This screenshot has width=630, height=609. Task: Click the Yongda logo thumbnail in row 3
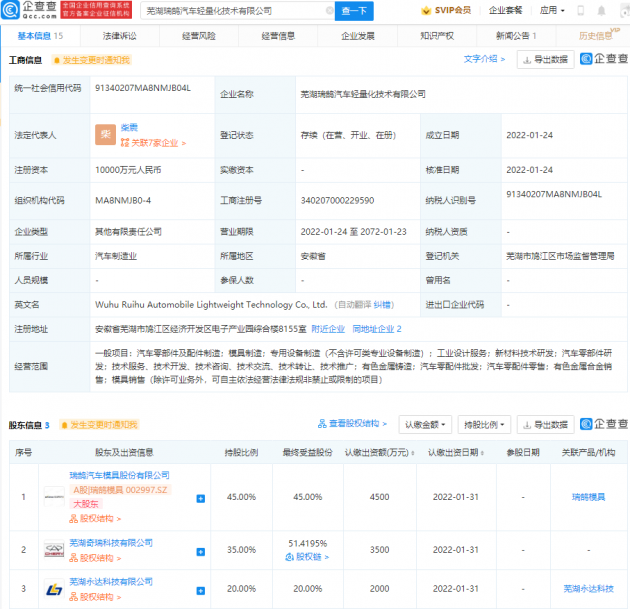click(x=54, y=589)
